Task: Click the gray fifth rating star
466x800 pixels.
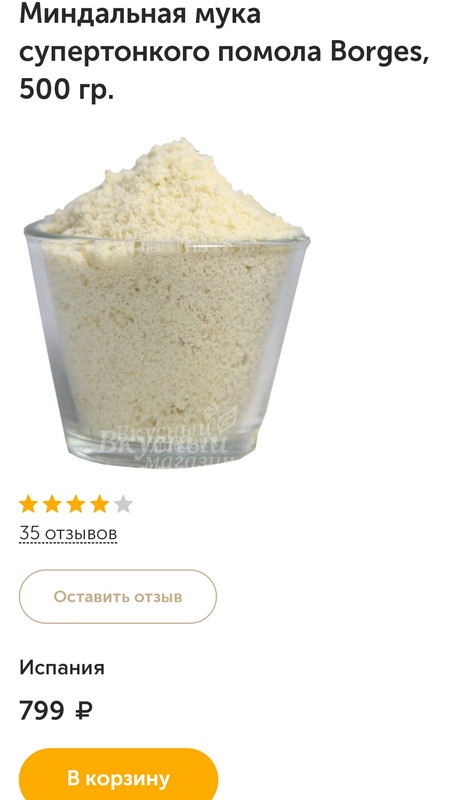Action: (123, 505)
